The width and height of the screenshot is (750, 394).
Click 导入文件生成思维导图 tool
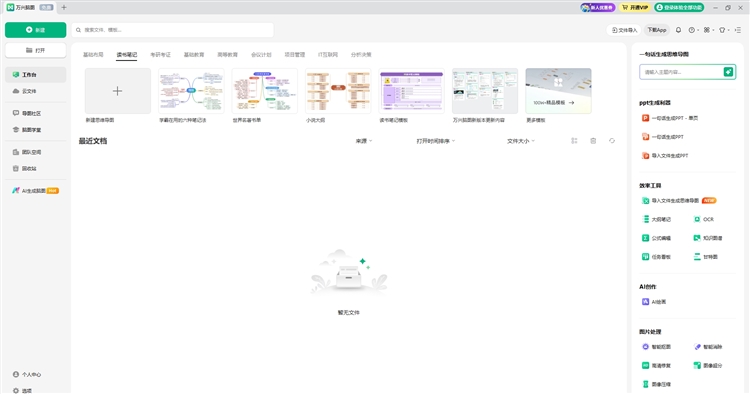(679, 201)
